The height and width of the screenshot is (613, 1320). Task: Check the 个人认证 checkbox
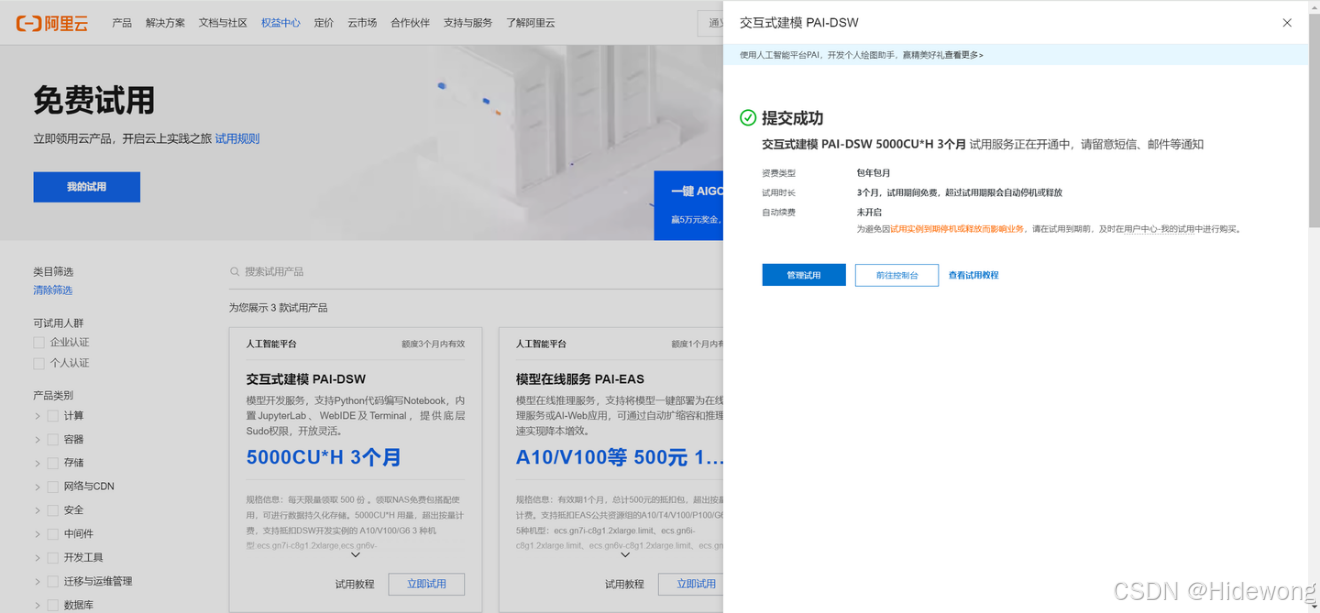[39, 363]
